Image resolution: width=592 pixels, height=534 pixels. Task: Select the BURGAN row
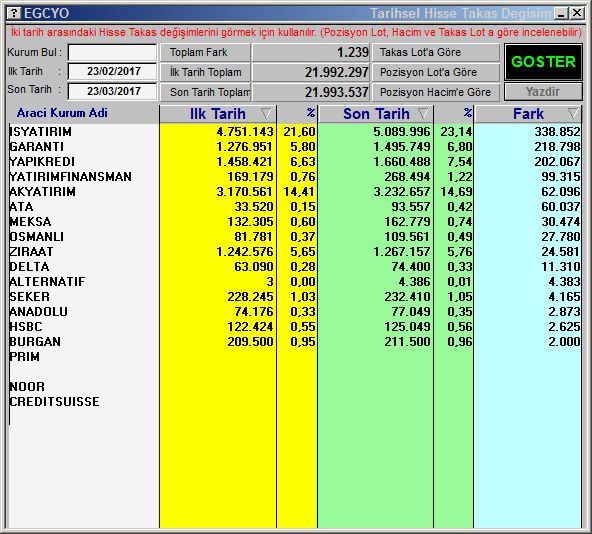click(x=294, y=342)
